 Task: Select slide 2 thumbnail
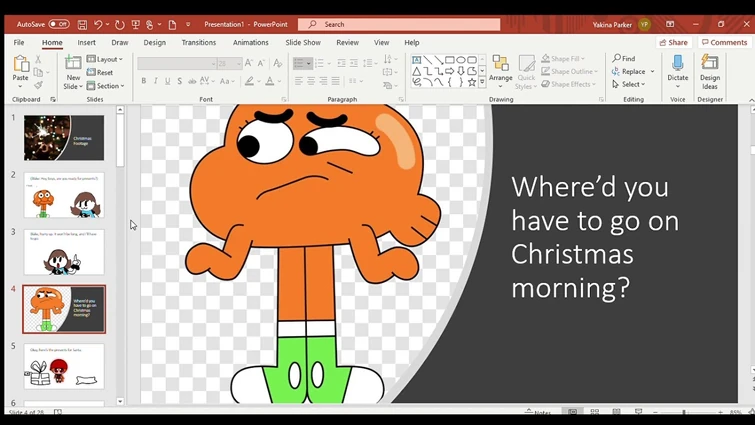pos(64,194)
